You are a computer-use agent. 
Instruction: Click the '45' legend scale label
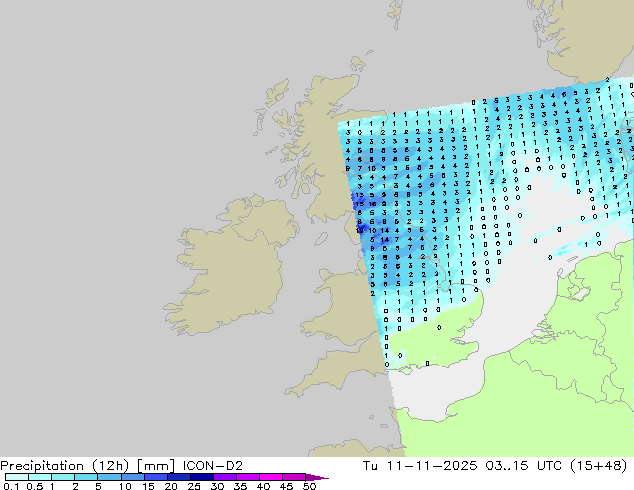286,486
